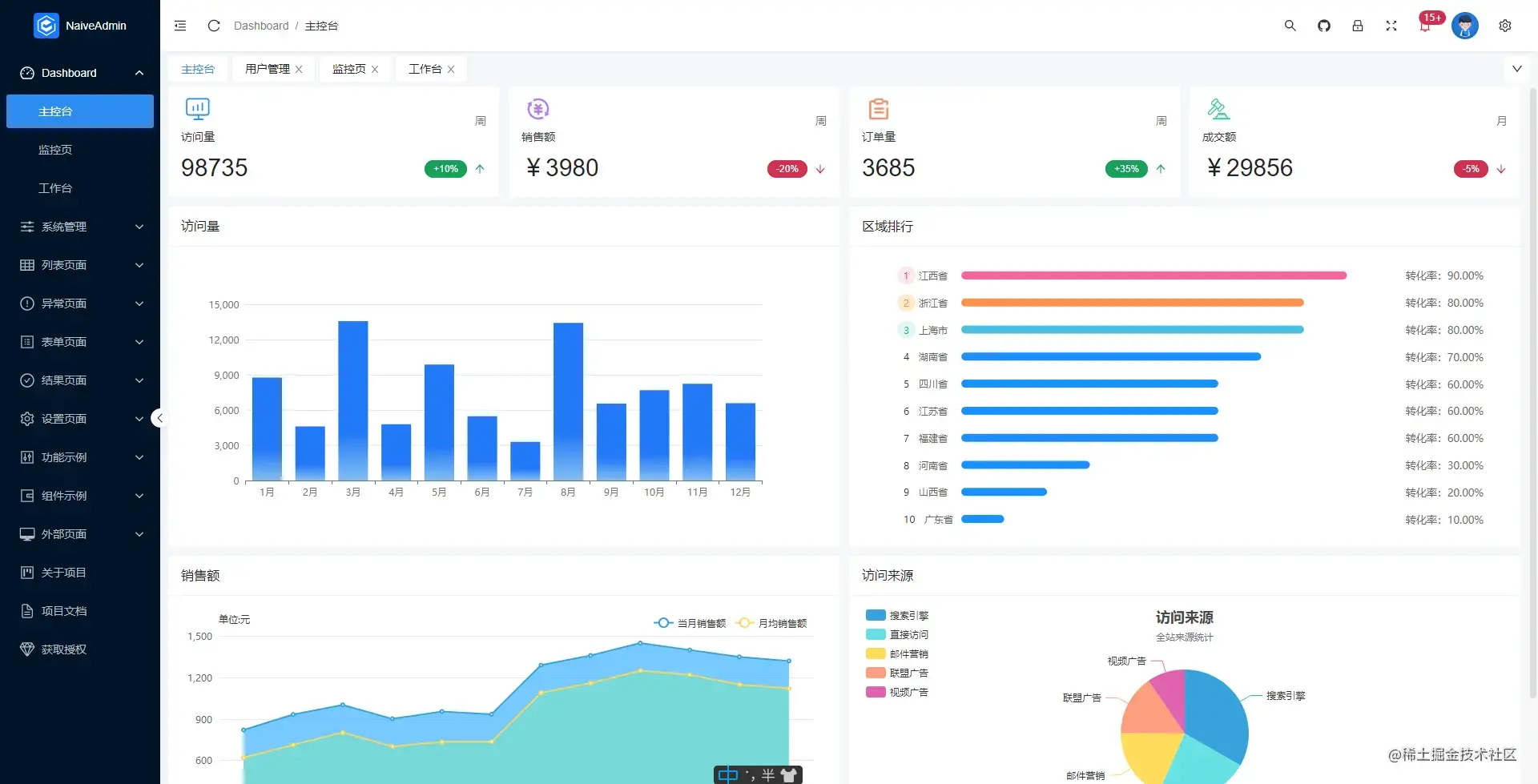1538x784 pixels.
Task: Enter fullscreen mode with expand icon
Action: pos(1391,26)
